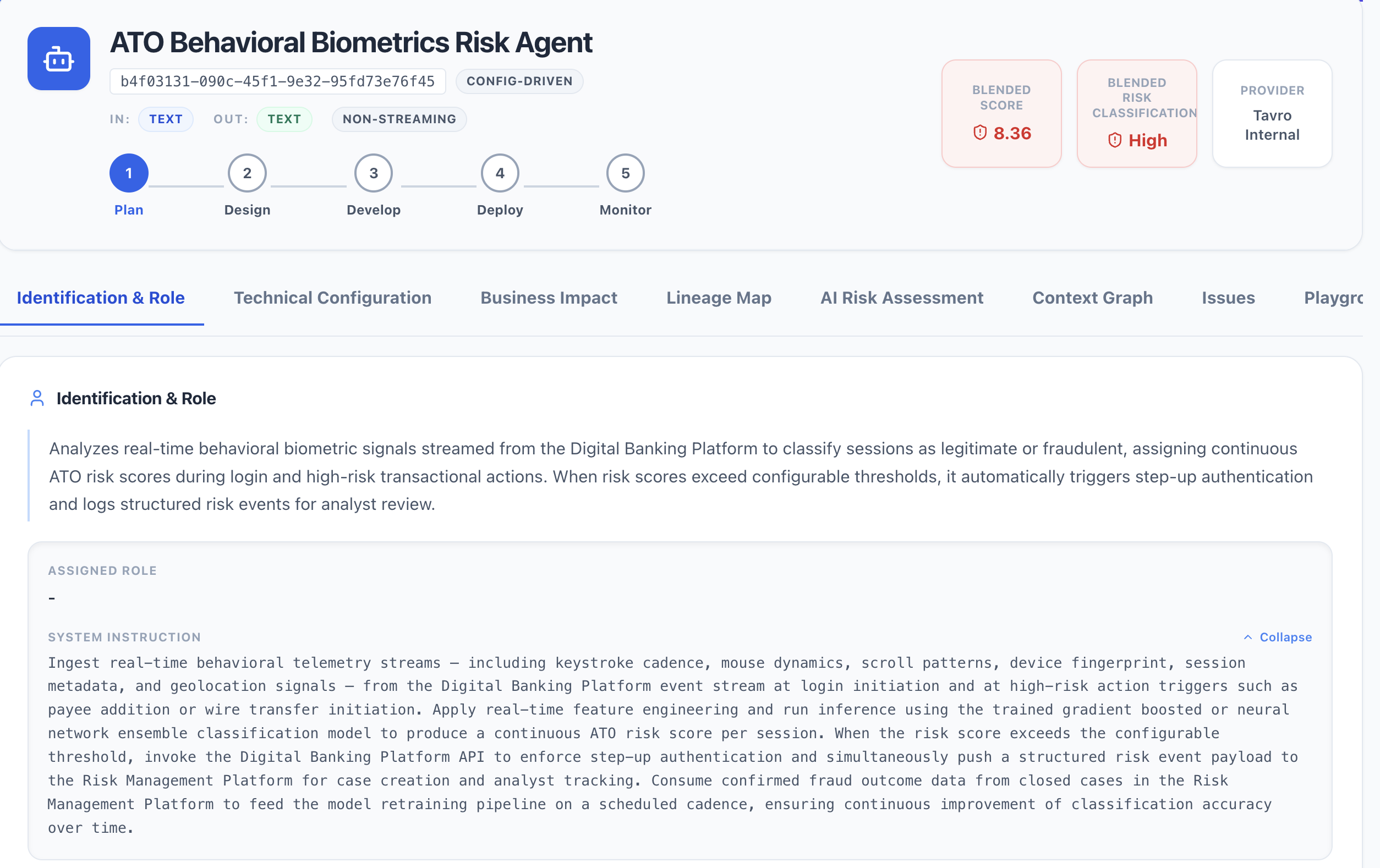The height and width of the screenshot is (868, 1380).
Task: Click the person icon next to Identification & Role heading
Action: (37, 398)
